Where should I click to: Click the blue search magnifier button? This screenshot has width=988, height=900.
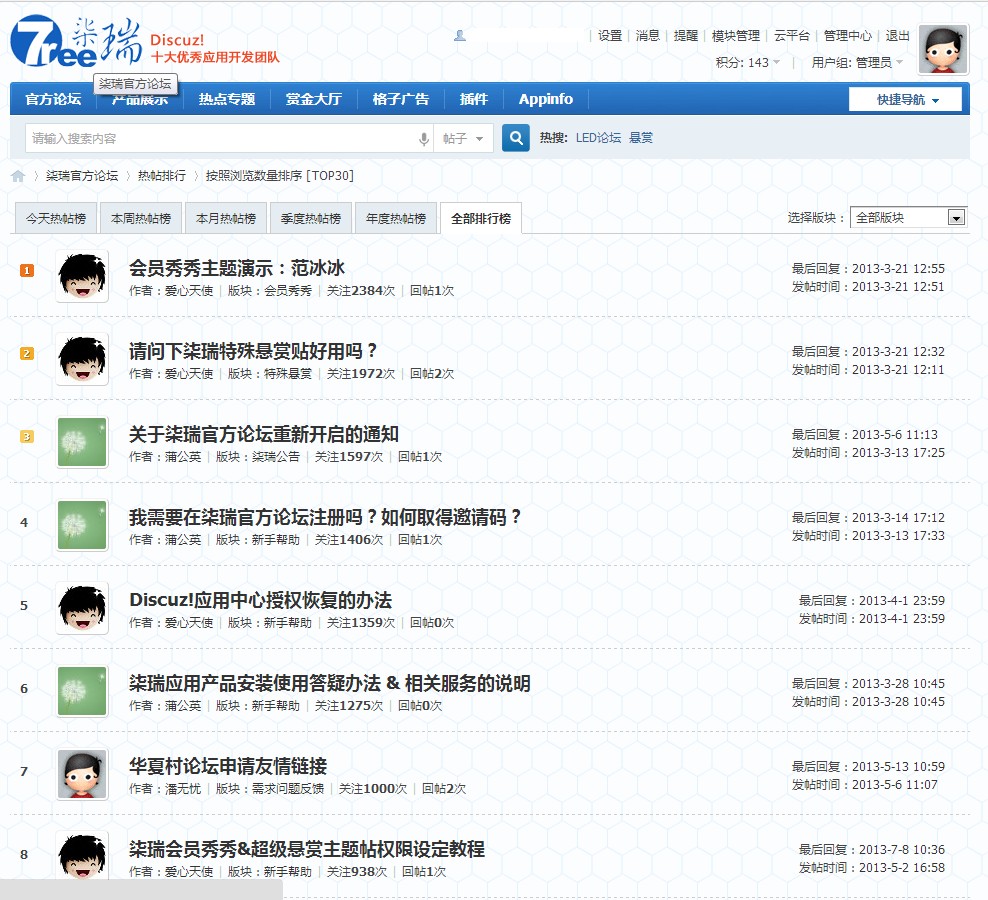point(515,138)
